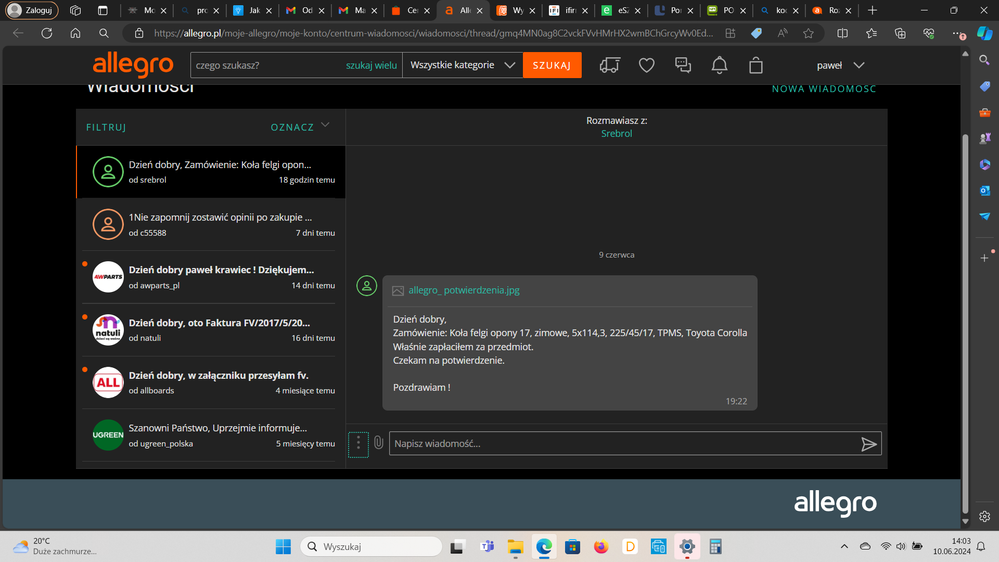Open the tab actions menu icon
999x562 pixels.
[102, 10]
